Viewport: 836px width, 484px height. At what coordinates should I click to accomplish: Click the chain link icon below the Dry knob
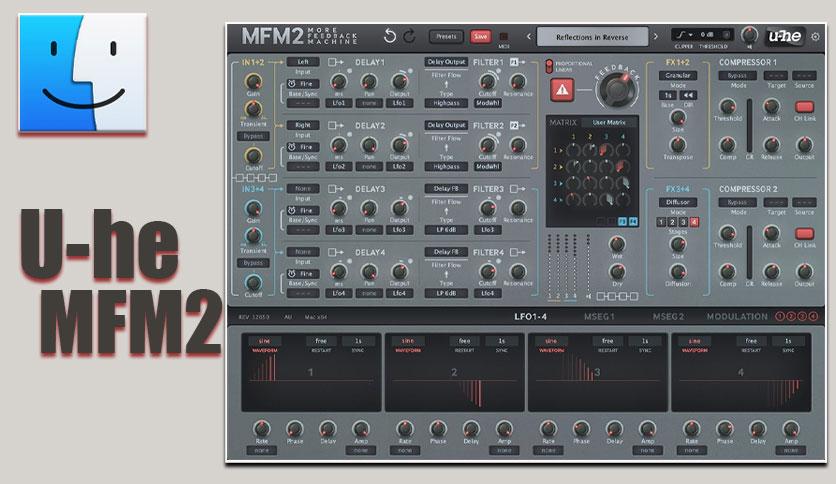click(617, 296)
